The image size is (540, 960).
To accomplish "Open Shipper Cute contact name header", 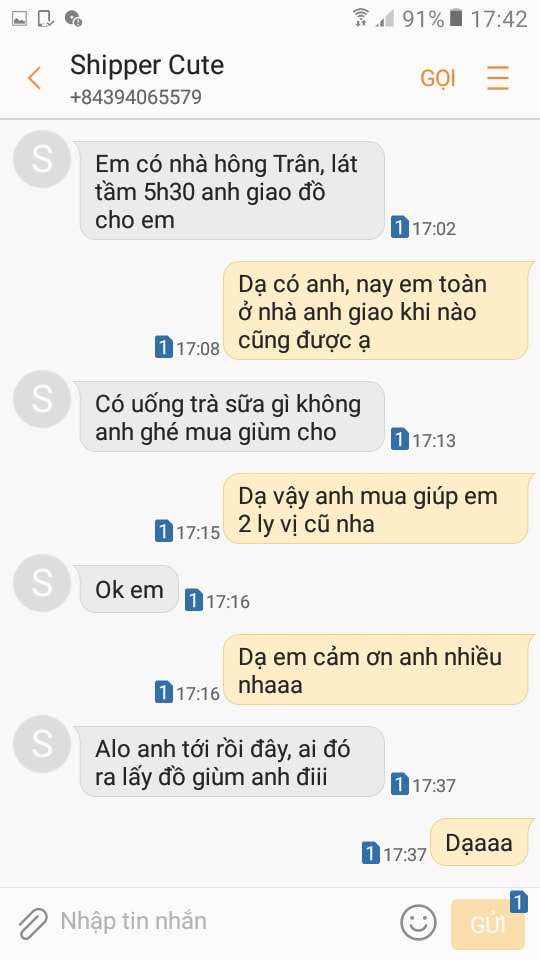I will tap(147, 65).
